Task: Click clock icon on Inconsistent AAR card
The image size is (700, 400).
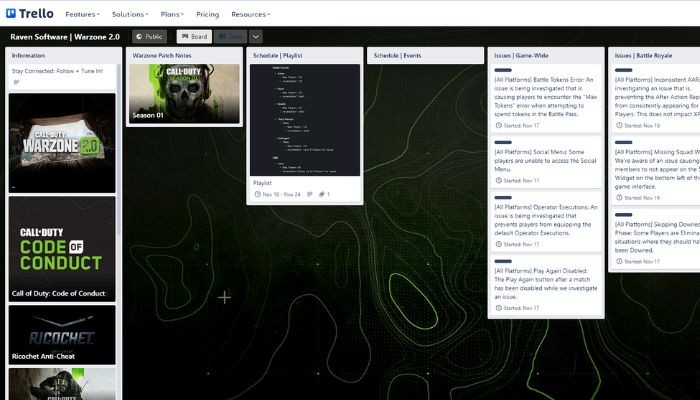Action: [x=619, y=125]
